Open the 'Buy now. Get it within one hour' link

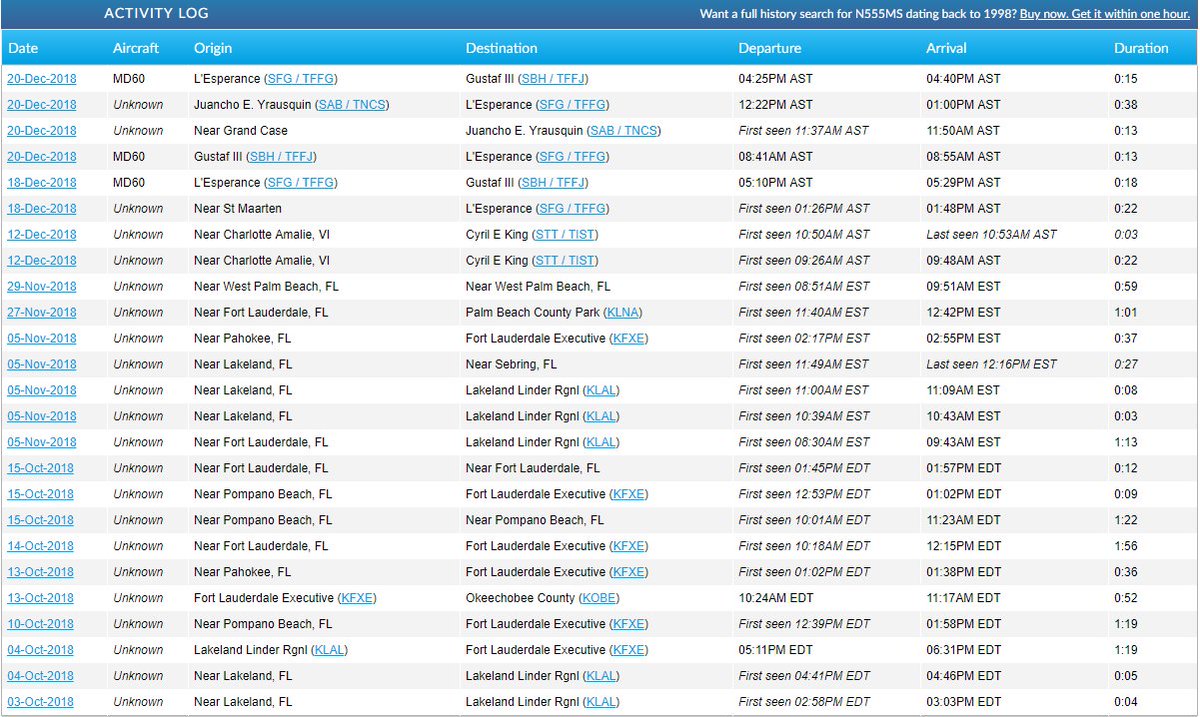pos(1106,15)
